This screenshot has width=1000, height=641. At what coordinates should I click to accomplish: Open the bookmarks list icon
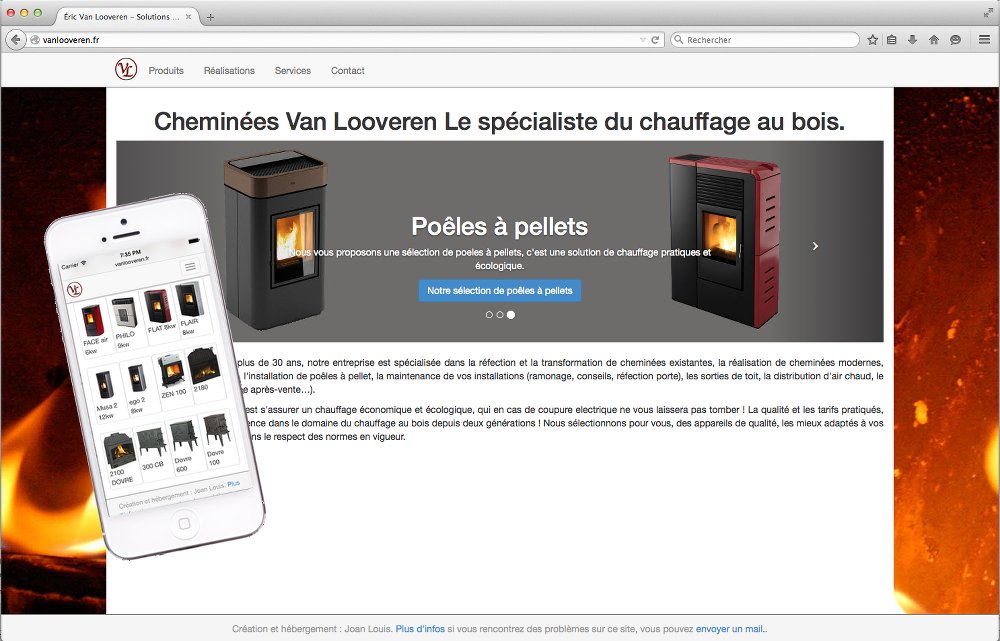tap(892, 40)
